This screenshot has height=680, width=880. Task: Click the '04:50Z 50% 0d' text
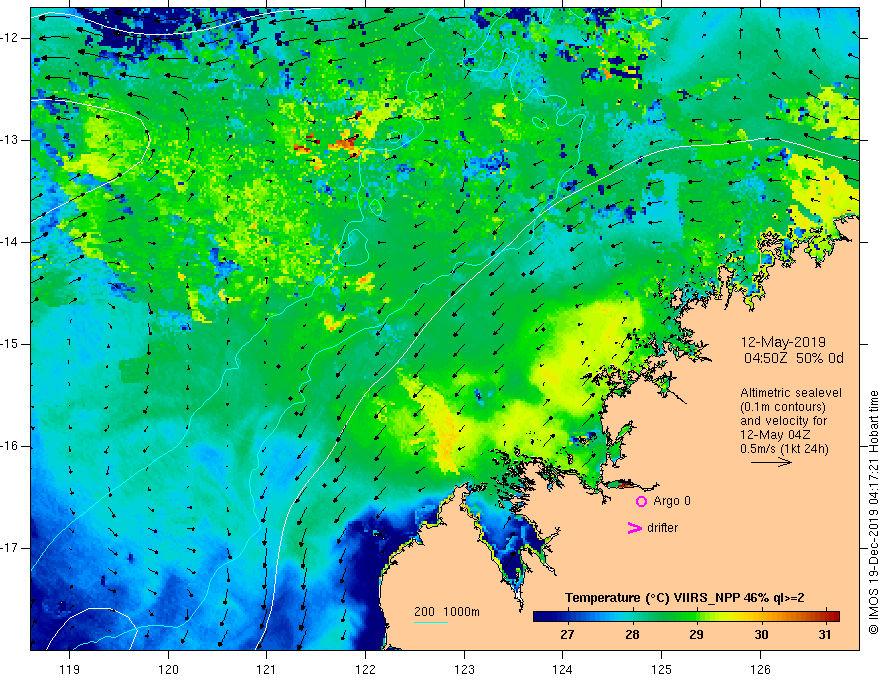point(794,359)
